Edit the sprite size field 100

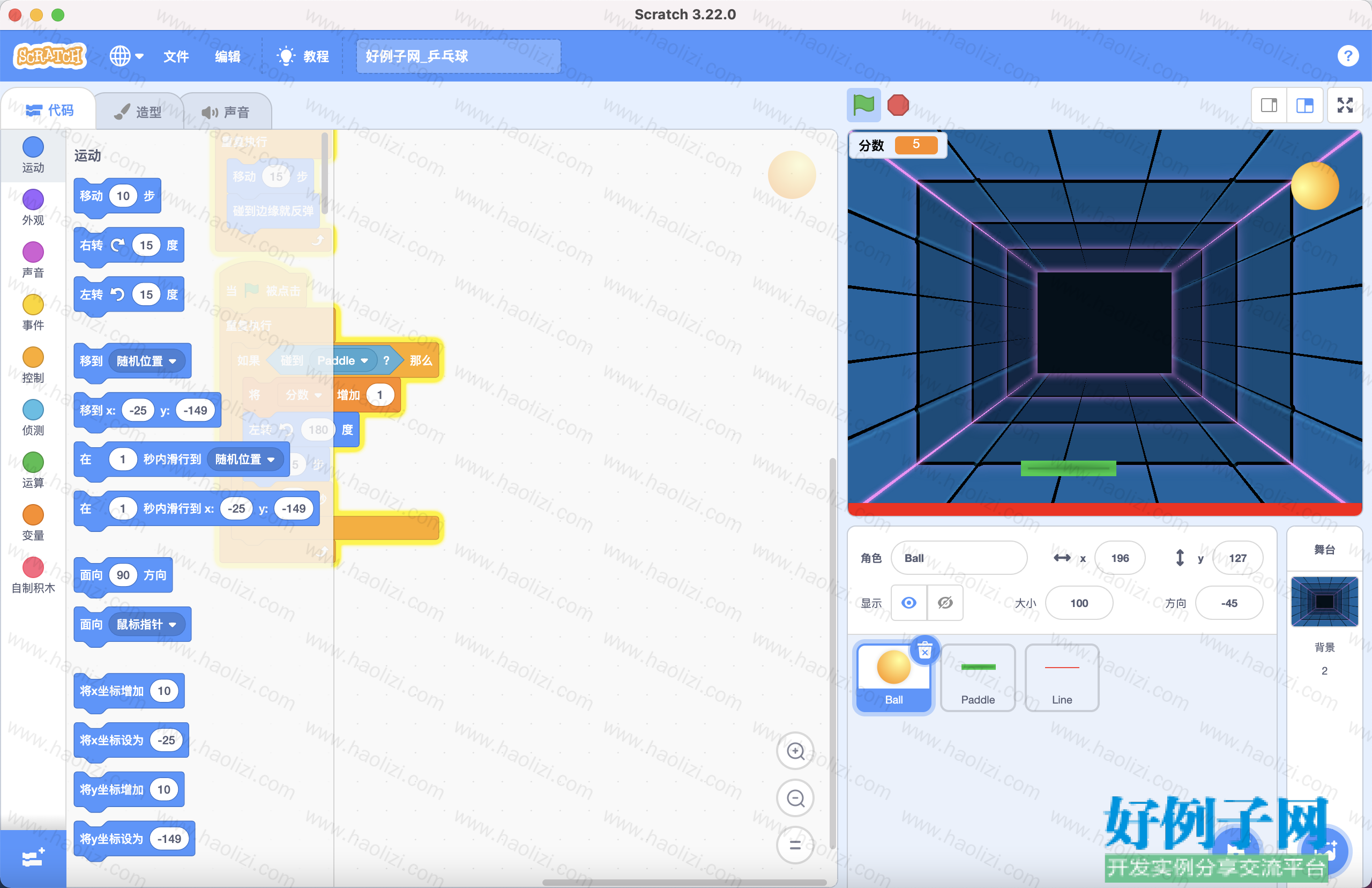1079,603
